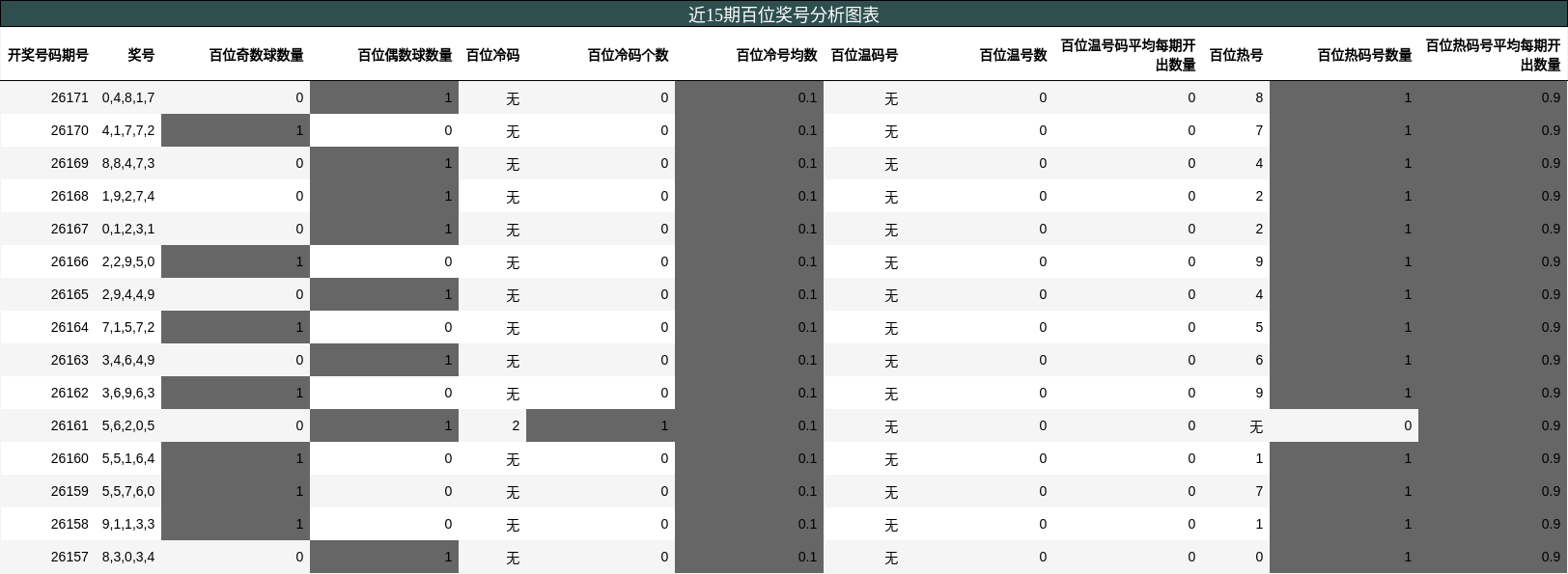This screenshot has width=1568, height=574.
Task: Click winning numbers 7,1,5,7,2
Action: tap(128, 327)
